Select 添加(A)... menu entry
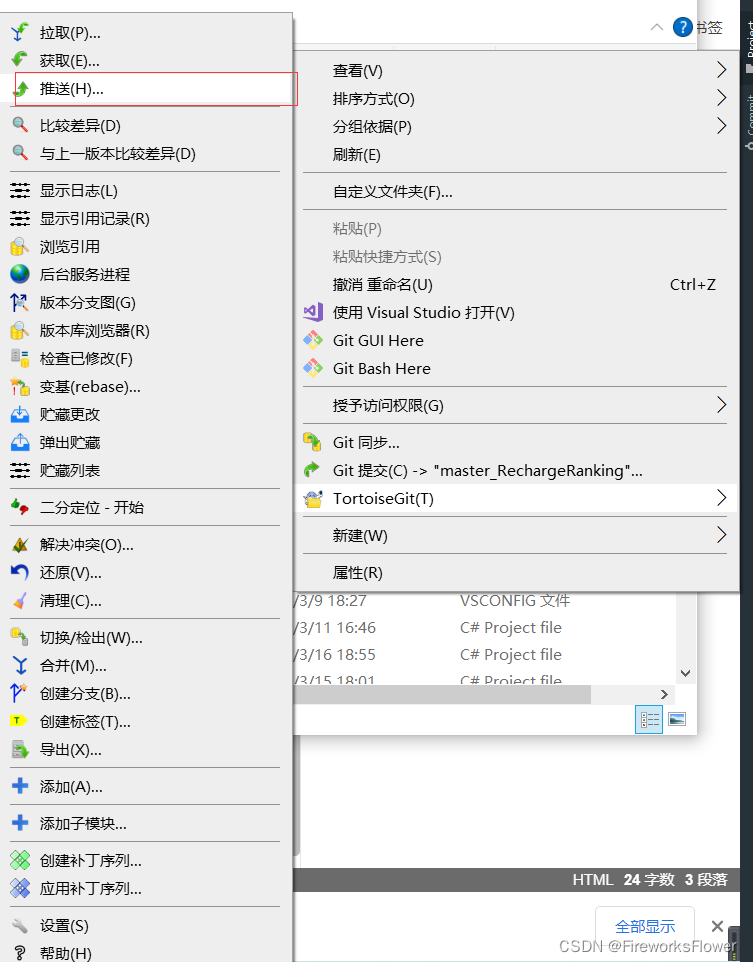This screenshot has height=962, width=753. (x=145, y=787)
